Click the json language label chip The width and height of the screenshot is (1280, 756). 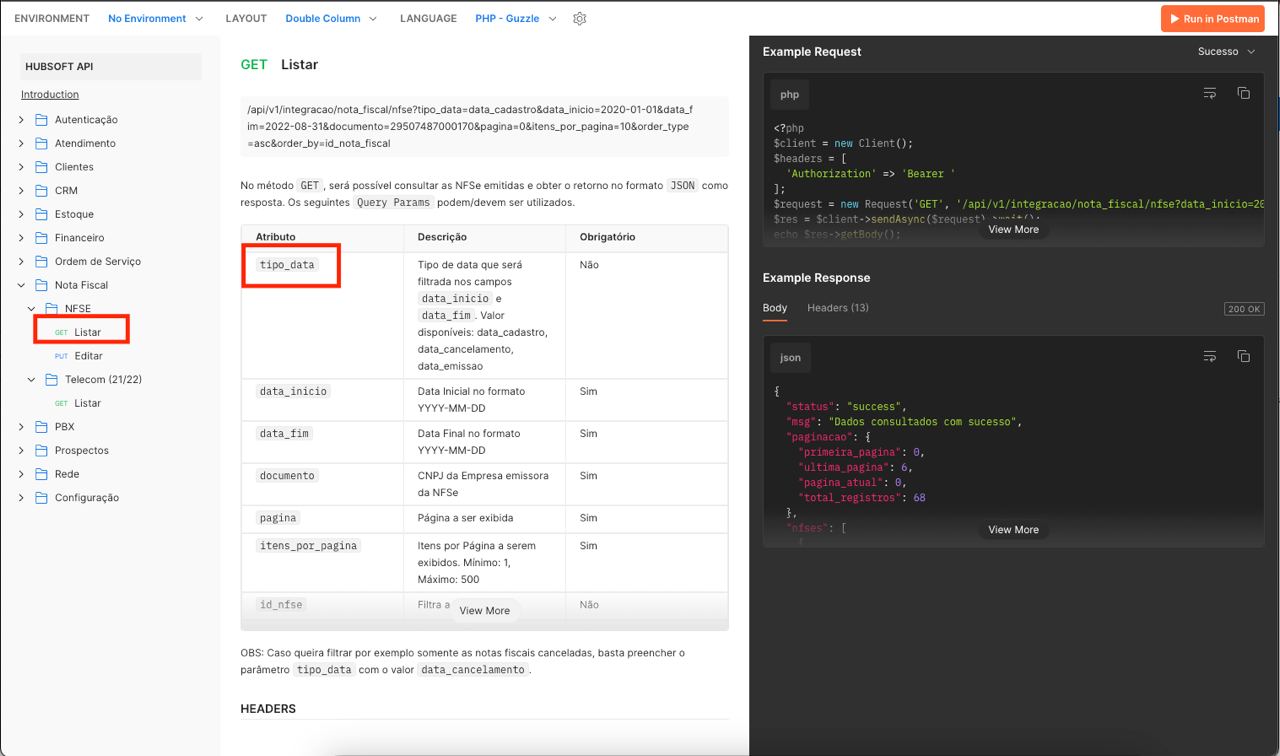point(790,357)
